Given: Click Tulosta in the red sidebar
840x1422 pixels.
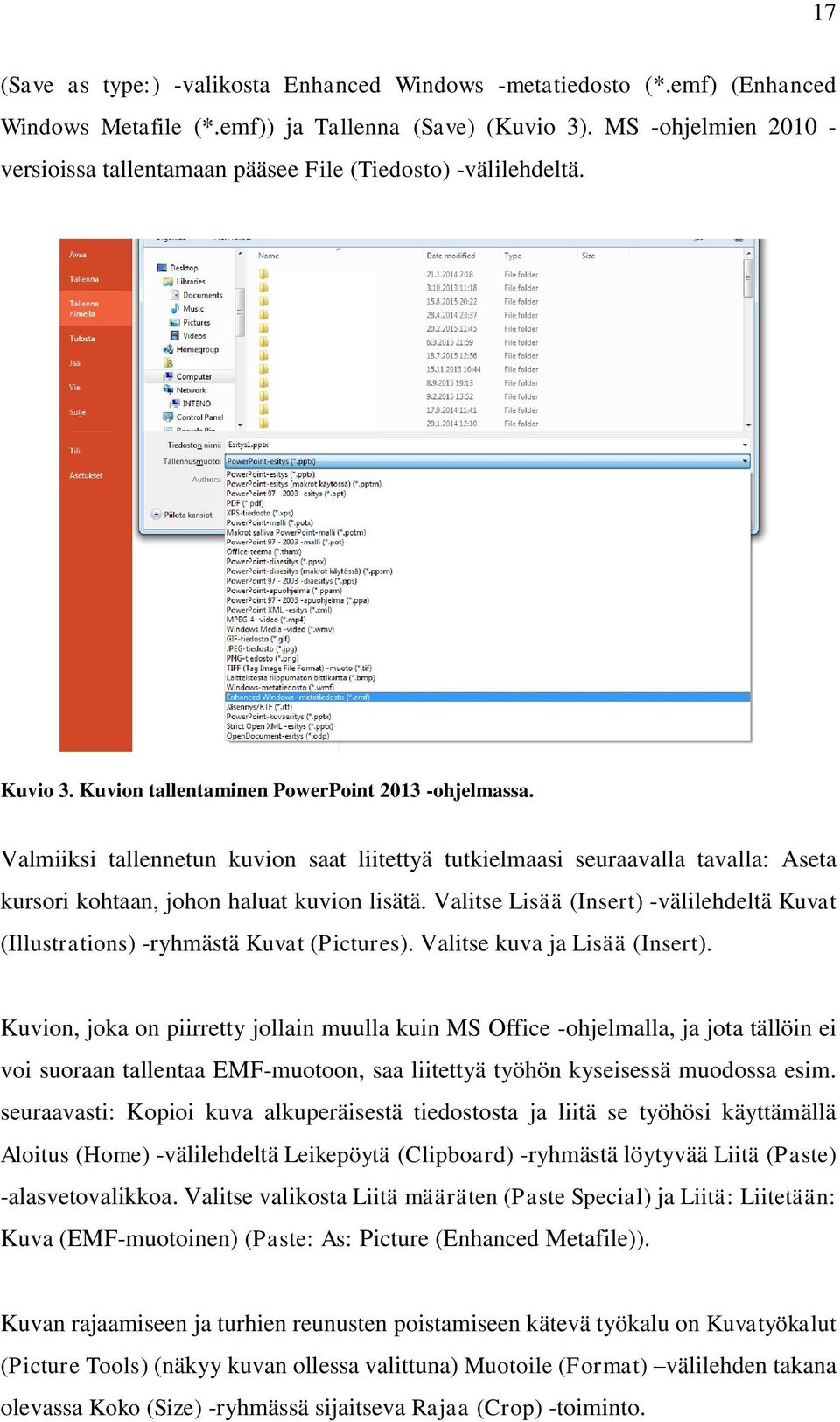Looking at the screenshot, I should click(x=82, y=339).
